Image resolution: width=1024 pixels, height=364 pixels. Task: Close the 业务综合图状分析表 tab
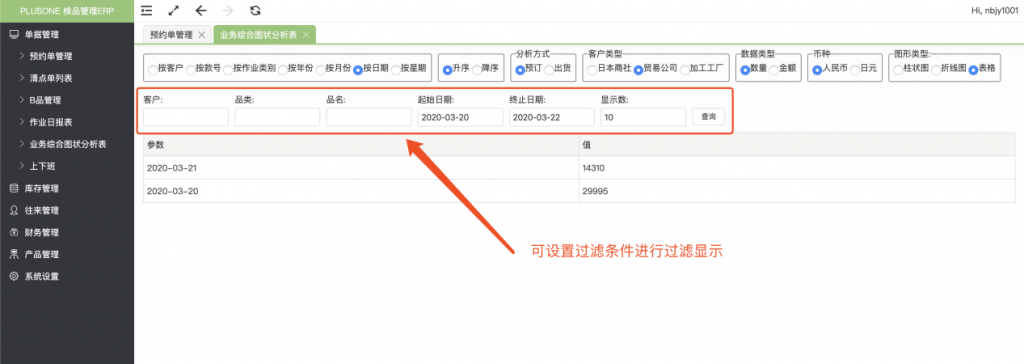tap(305, 35)
